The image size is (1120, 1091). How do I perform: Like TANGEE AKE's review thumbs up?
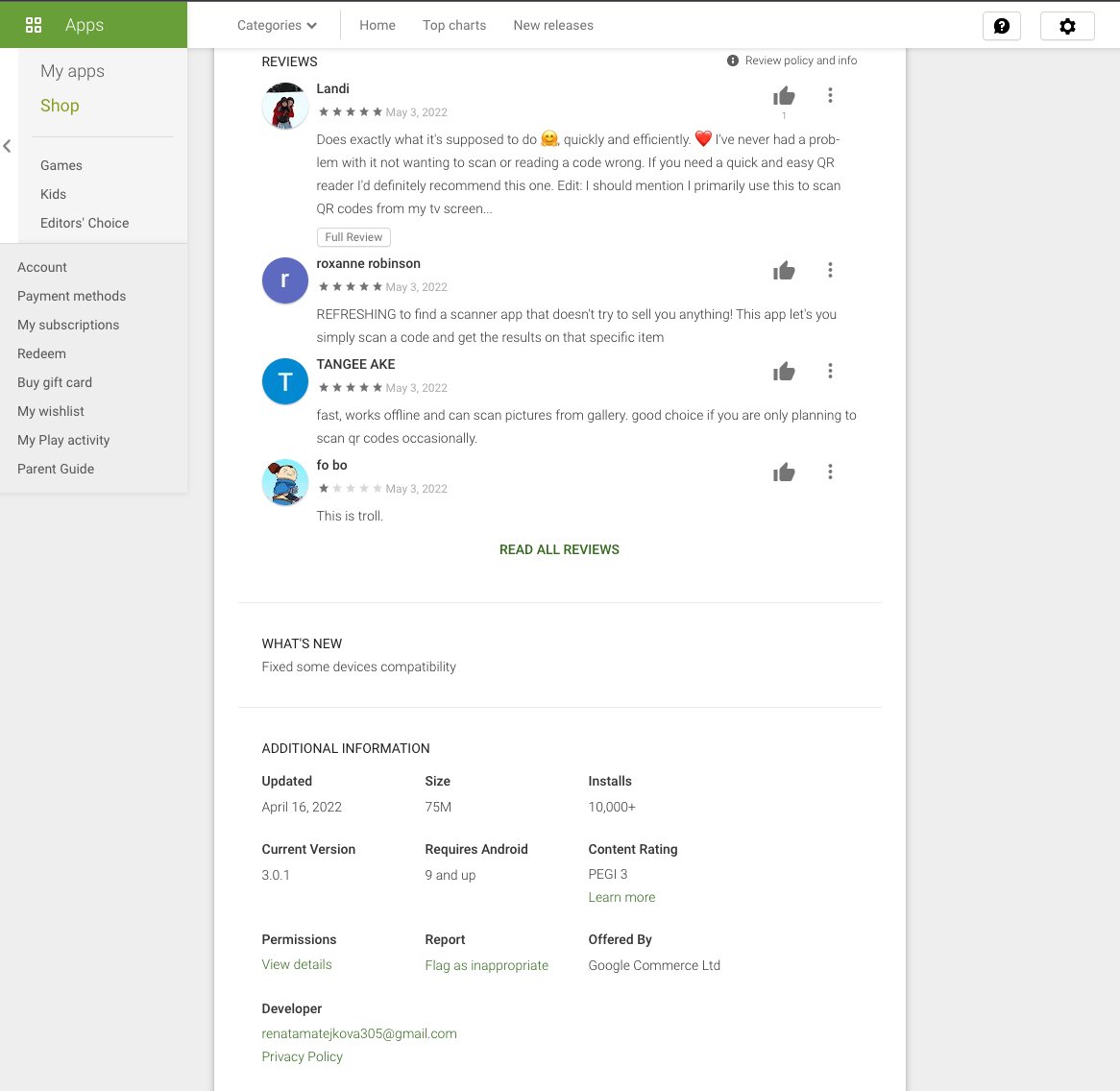click(784, 372)
